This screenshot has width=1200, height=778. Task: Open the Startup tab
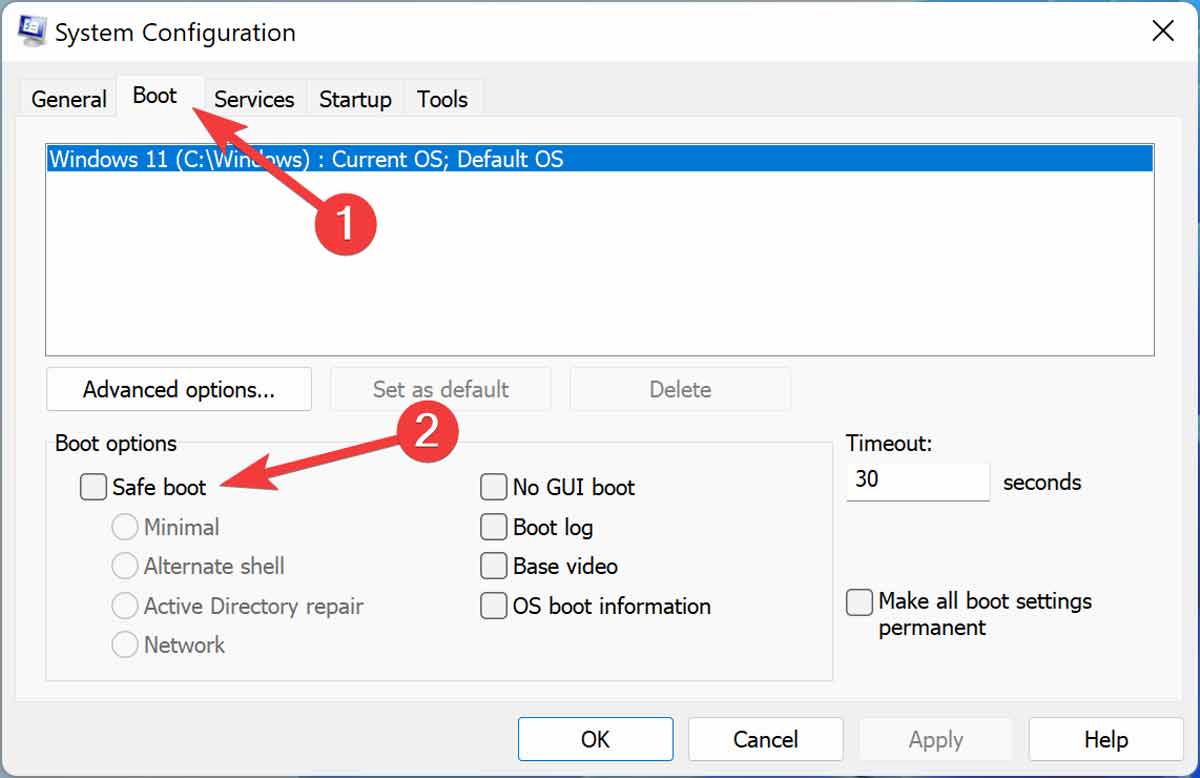click(355, 98)
